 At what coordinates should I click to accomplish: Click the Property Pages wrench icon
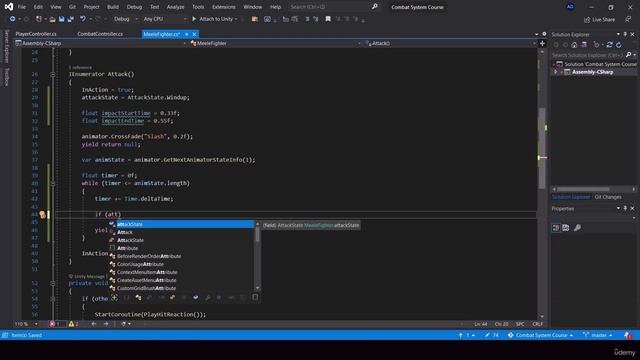(x=577, y=228)
